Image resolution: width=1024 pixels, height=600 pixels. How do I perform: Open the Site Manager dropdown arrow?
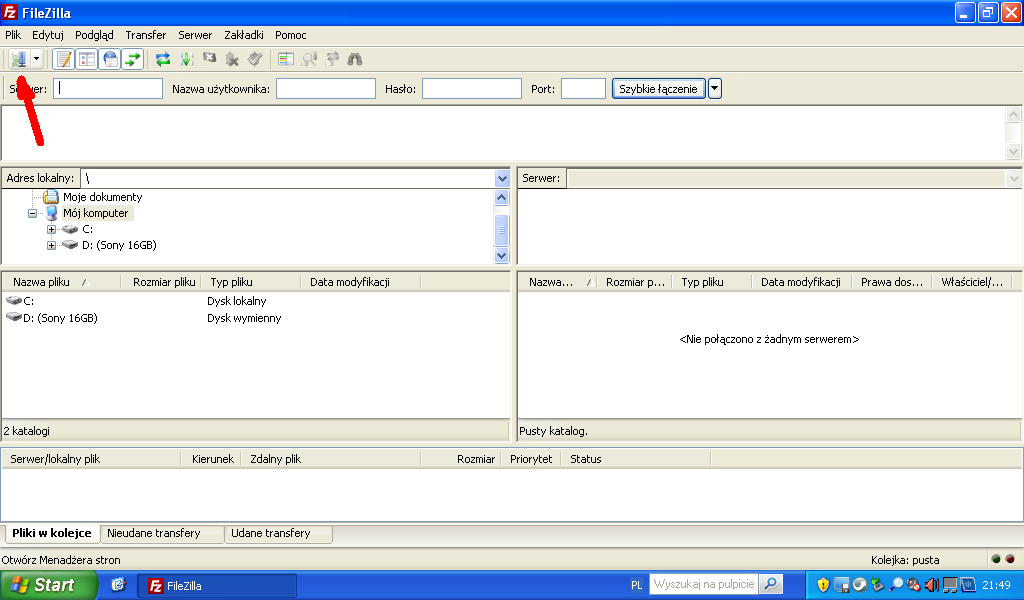(x=37, y=59)
